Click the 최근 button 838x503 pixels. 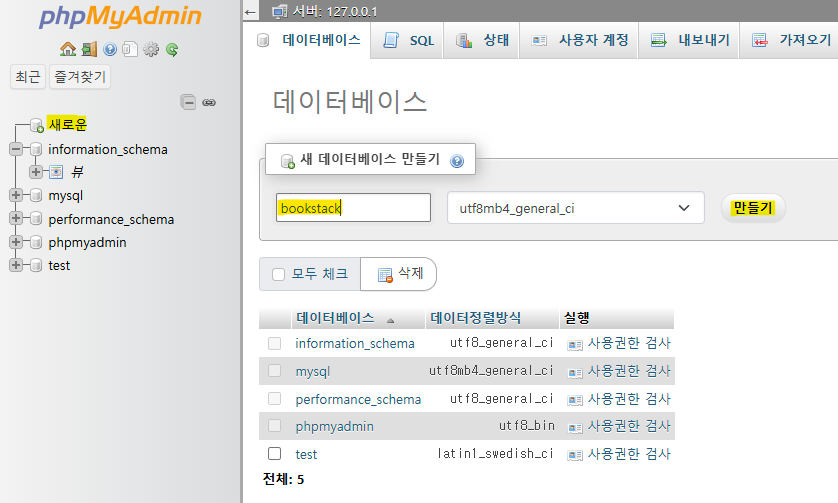click(x=28, y=77)
